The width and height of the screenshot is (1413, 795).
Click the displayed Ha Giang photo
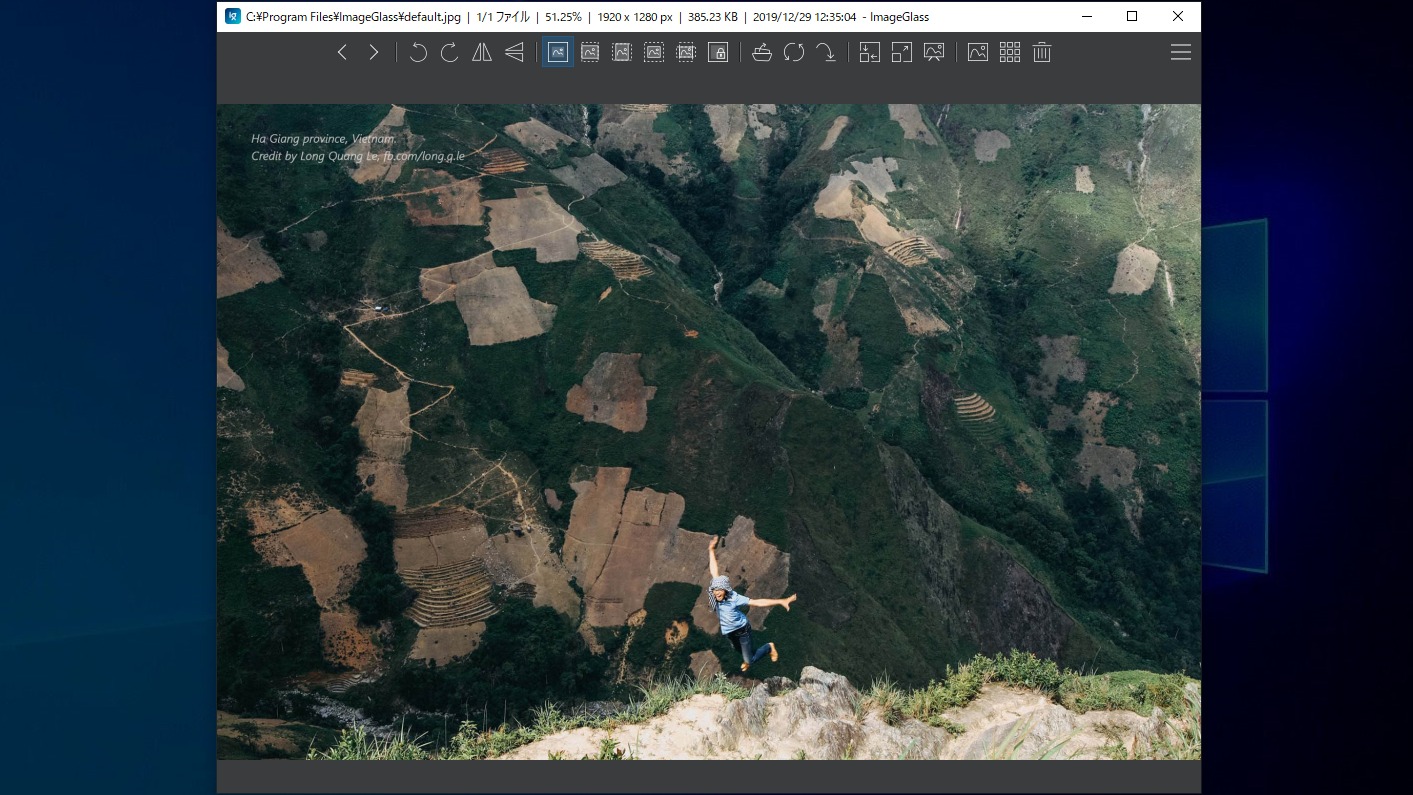[709, 432]
